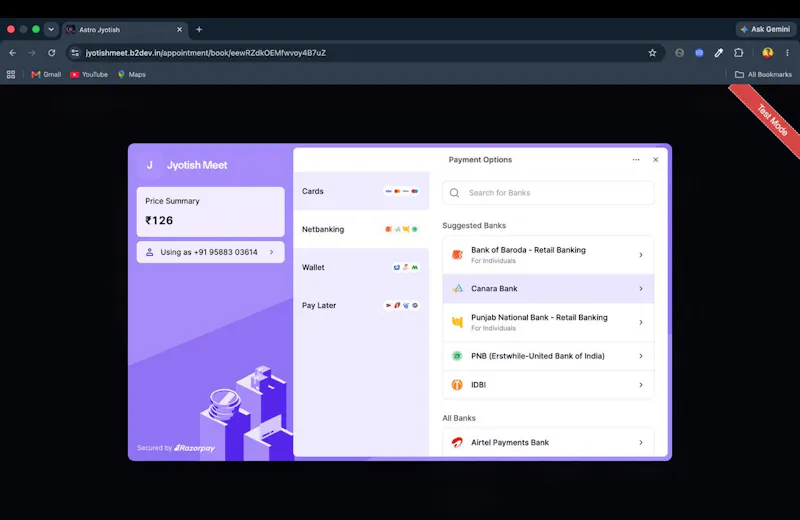
Task: Click the card network logos beside Cards
Action: [402, 191]
